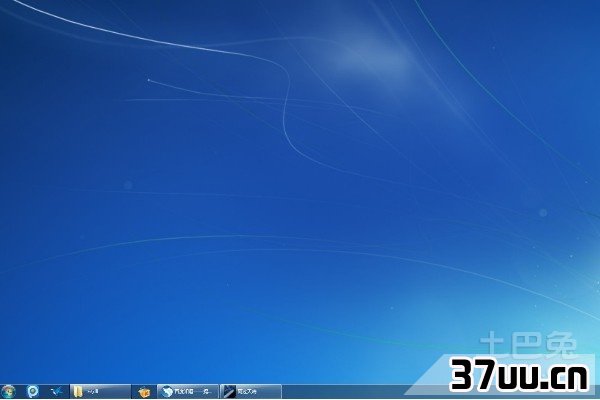Switch to the browser window taskbar button
The image size is (600, 400).
pyautogui.click(x=188, y=392)
